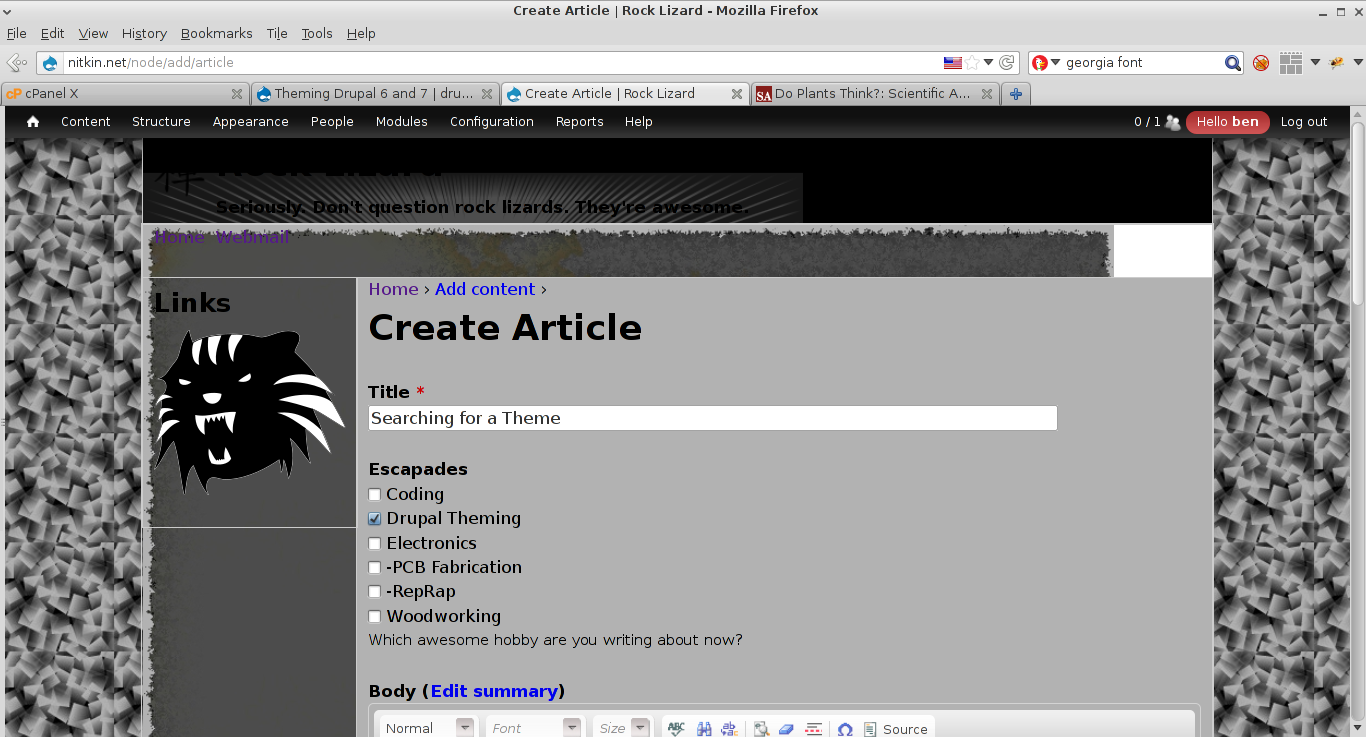Image resolution: width=1366 pixels, height=737 pixels.
Task: Click the Remove Format eraser icon
Action: [x=786, y=729]
